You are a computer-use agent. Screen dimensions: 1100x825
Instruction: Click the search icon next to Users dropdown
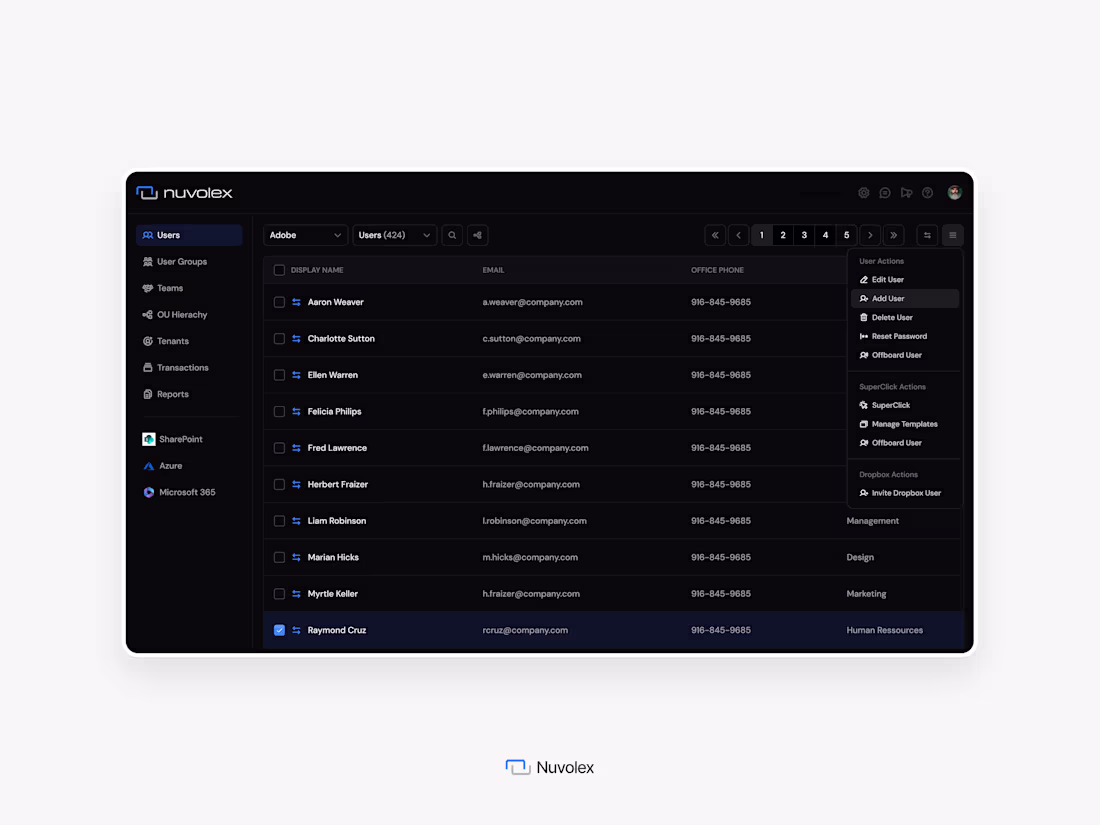(x=452, y=235)
